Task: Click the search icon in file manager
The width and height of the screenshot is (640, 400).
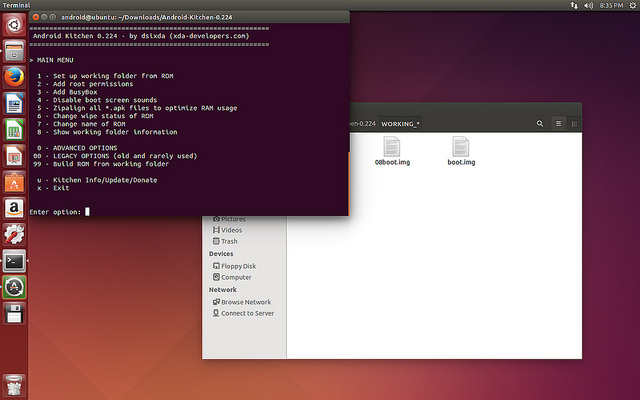Action: 540,123
